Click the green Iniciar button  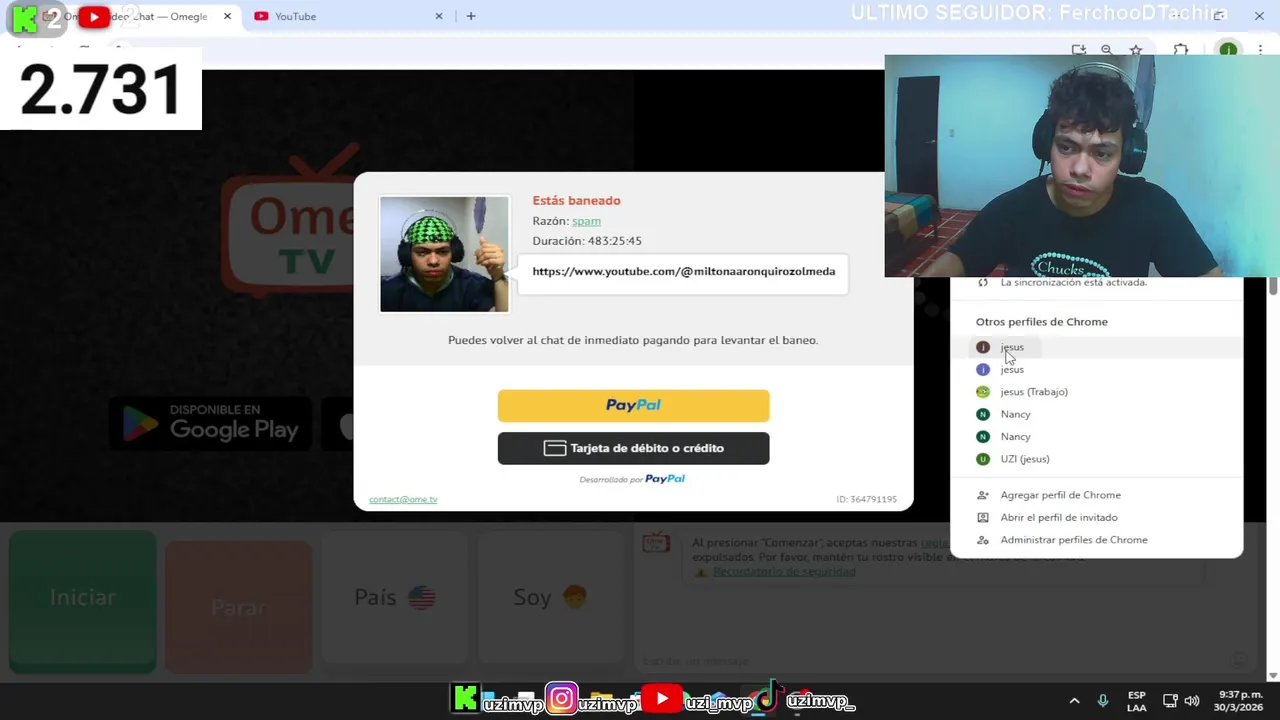[x=83, y=600]
